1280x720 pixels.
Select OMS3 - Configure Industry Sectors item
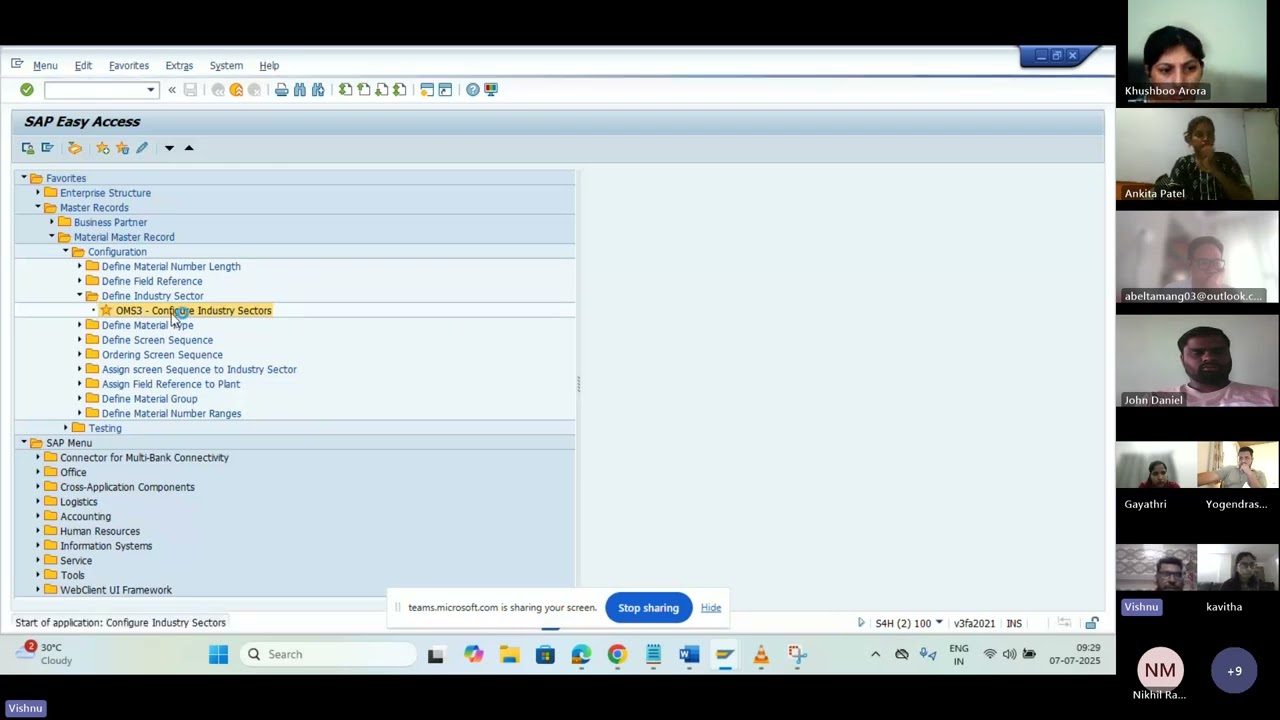[193, 311]
